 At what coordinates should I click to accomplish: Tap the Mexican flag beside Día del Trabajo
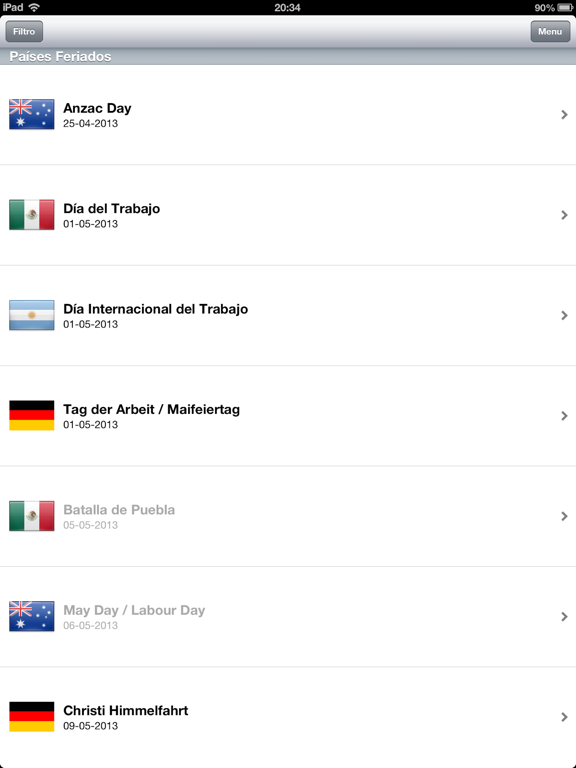(x=32, y=215)
